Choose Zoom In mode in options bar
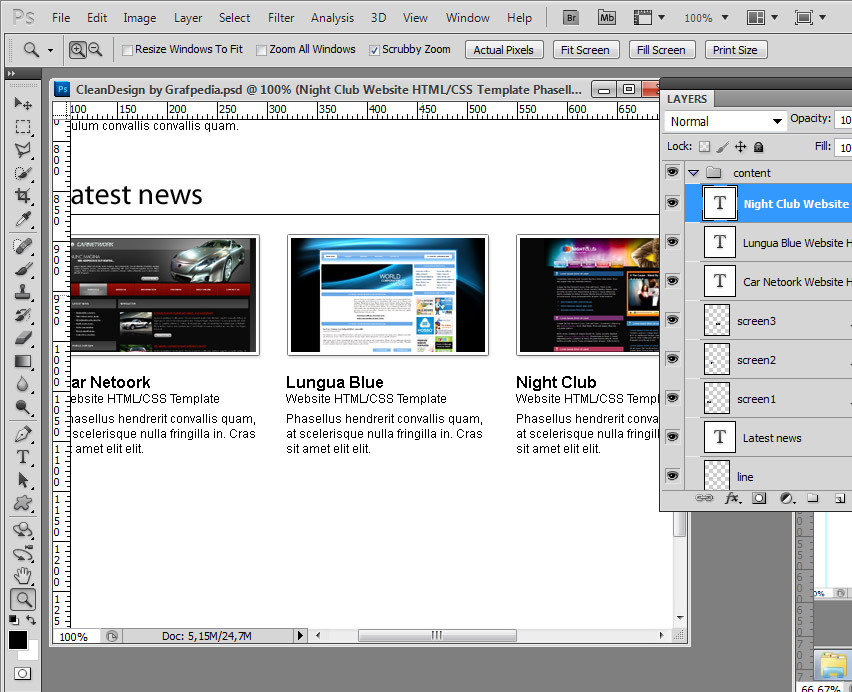 point(78,50)
